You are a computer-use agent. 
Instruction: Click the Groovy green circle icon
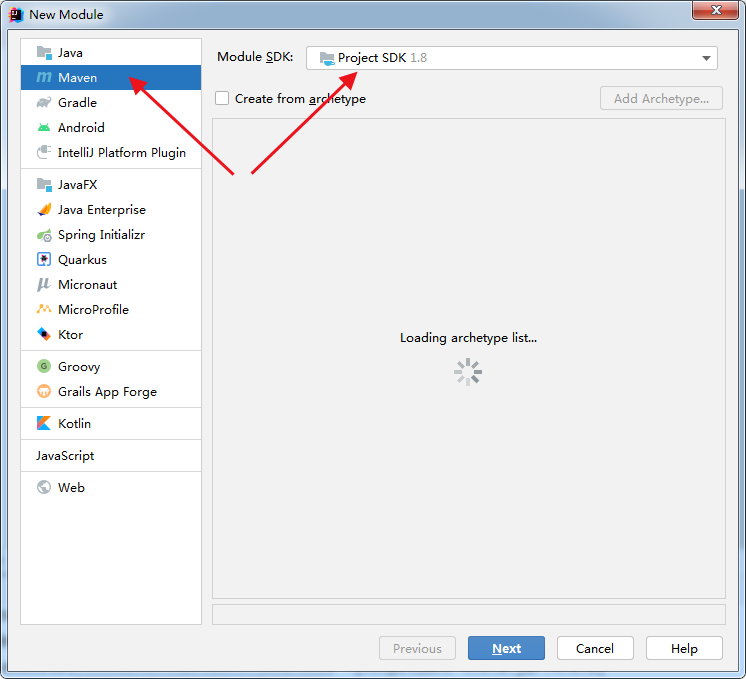[x=44, y=366]
